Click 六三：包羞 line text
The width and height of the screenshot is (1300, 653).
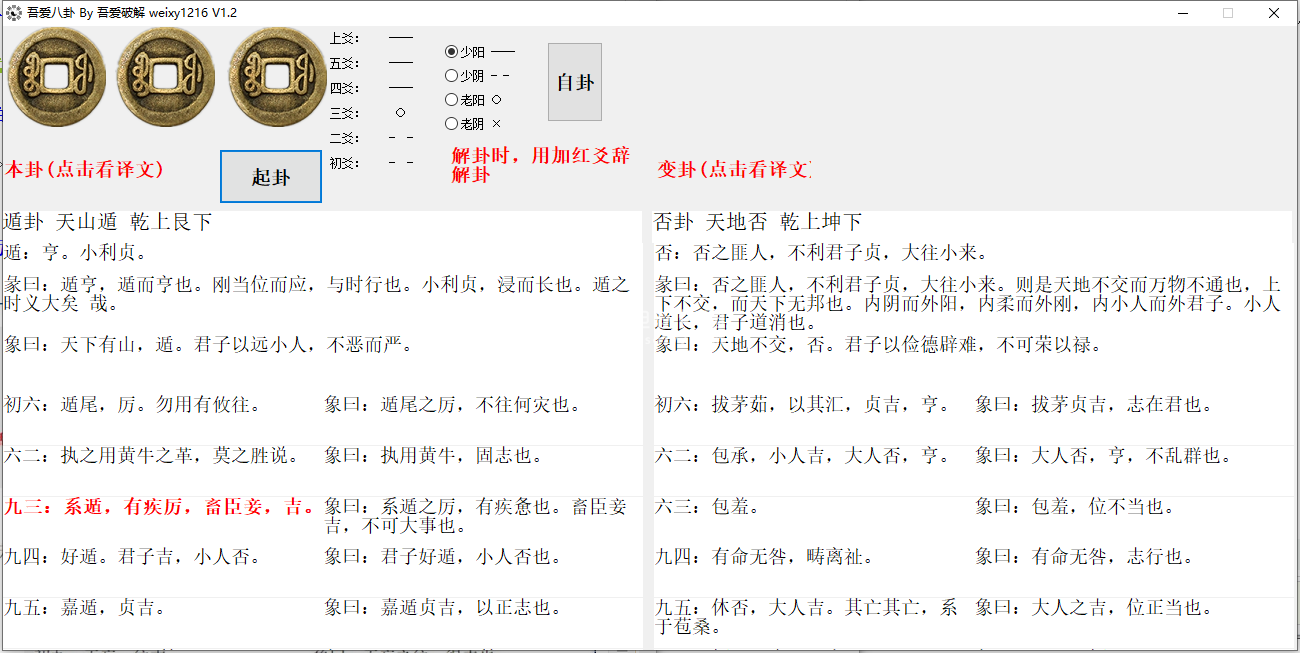click(x=708, y=507)
